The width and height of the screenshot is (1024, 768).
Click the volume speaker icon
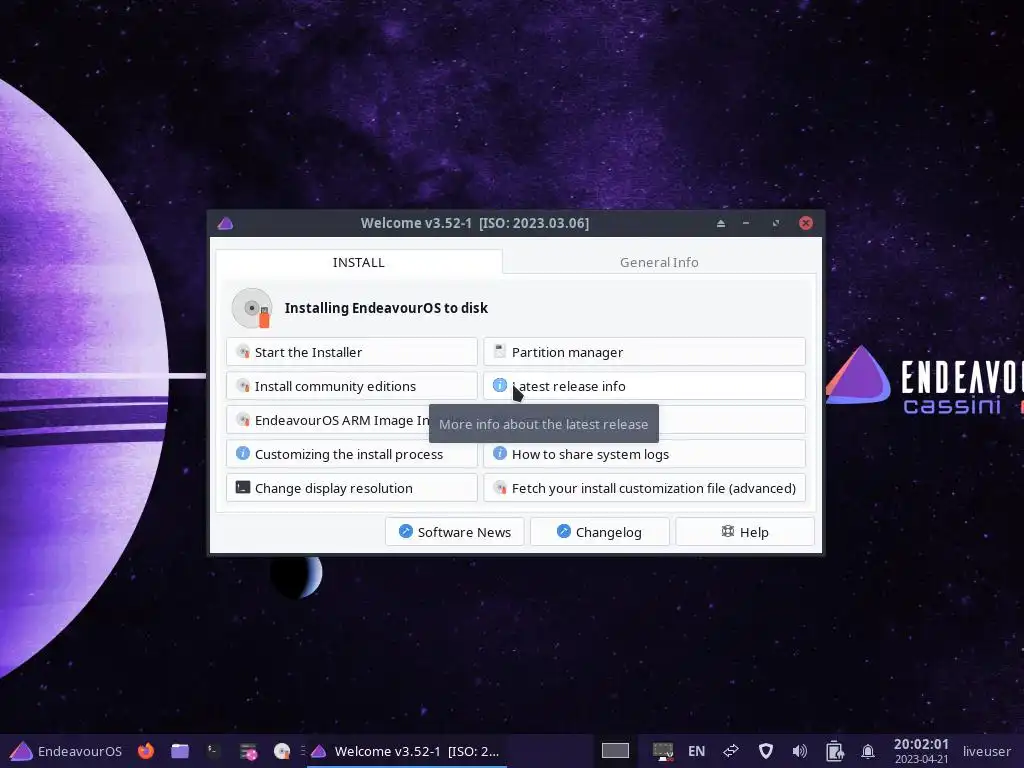(x=799, y=751)
